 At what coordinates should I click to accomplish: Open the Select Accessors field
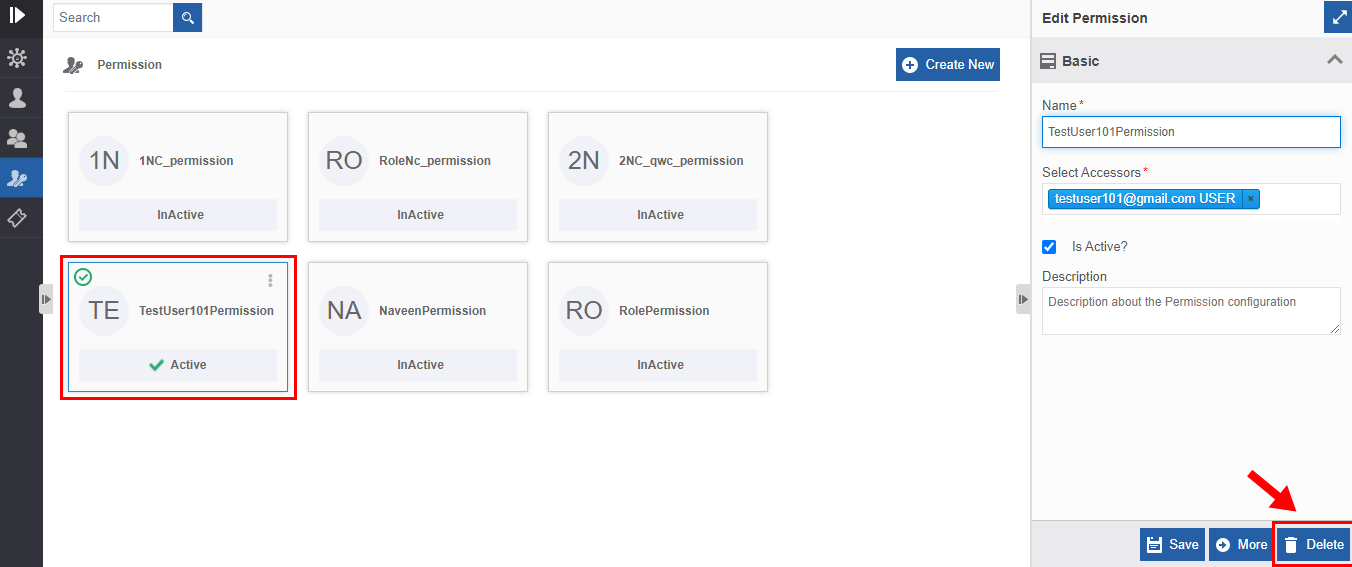pyautogui.click(x=1191, y=199)
